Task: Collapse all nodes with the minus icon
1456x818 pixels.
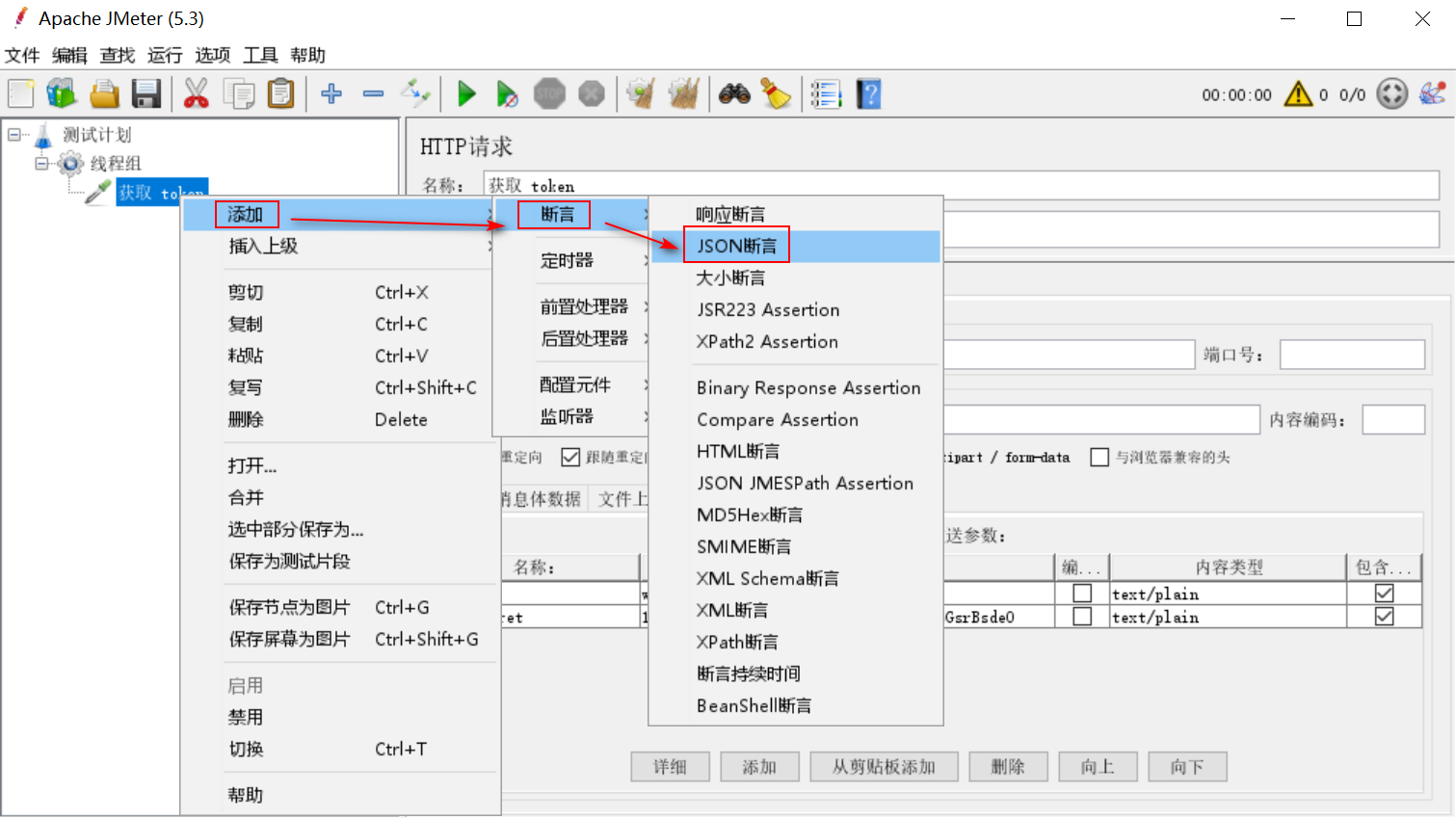Action: pos(374,93)
